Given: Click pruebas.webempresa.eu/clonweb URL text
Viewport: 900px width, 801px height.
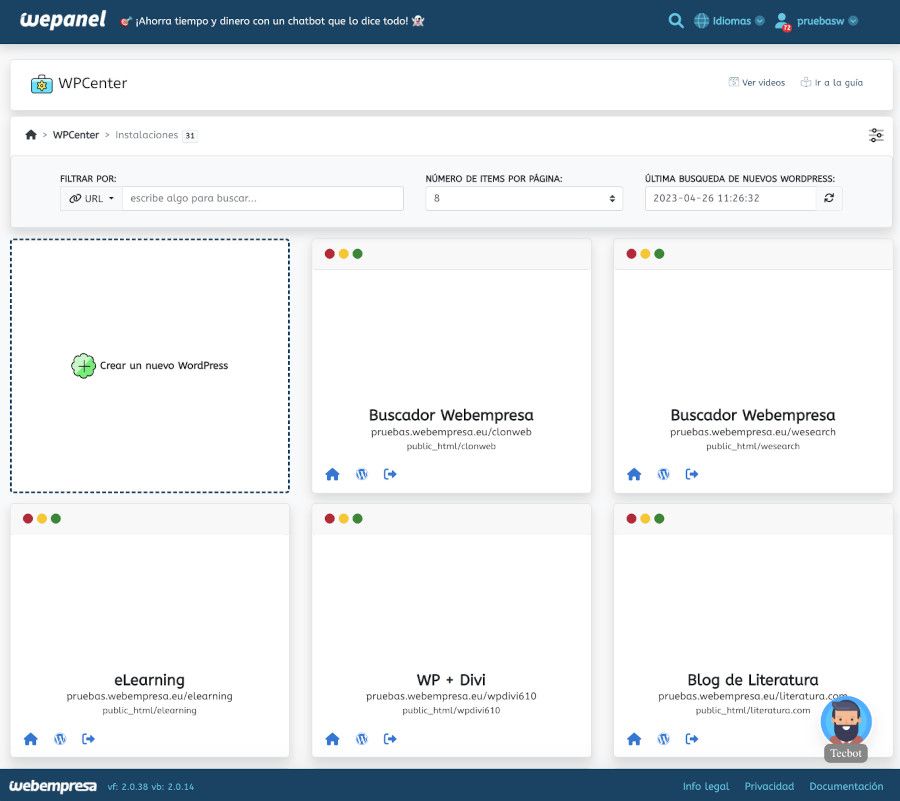Looking at the screenshot, I should (451, 432).
